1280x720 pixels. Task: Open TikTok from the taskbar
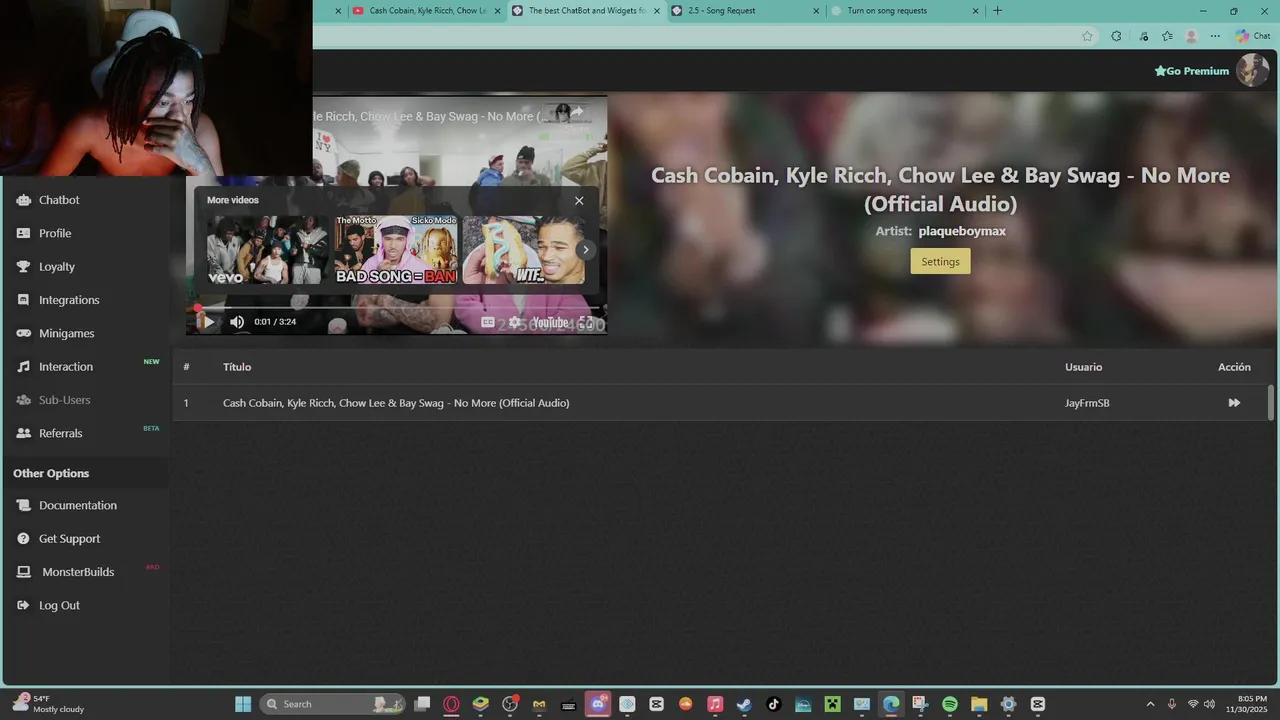click(773, 704)
